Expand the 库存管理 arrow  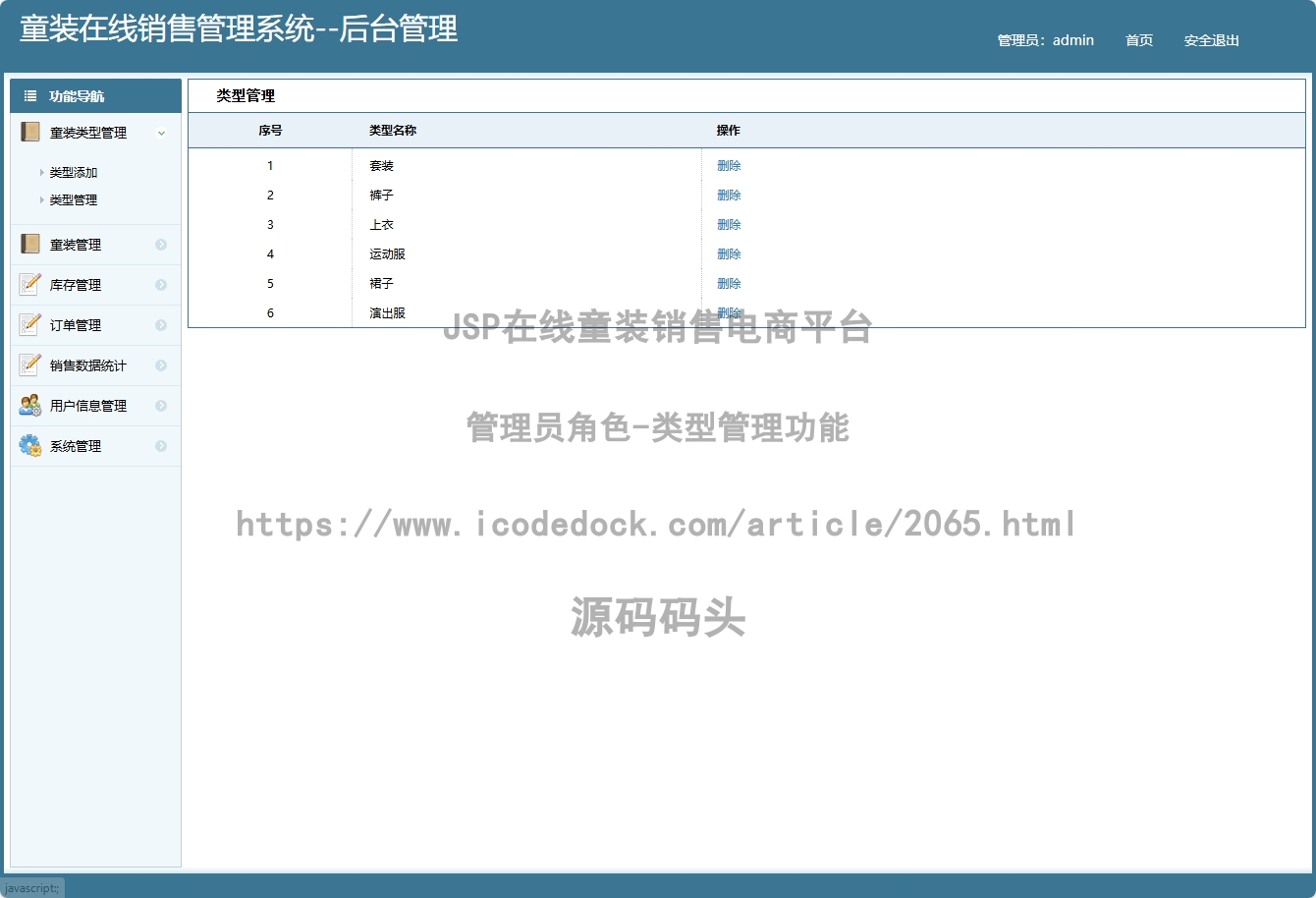161,285
